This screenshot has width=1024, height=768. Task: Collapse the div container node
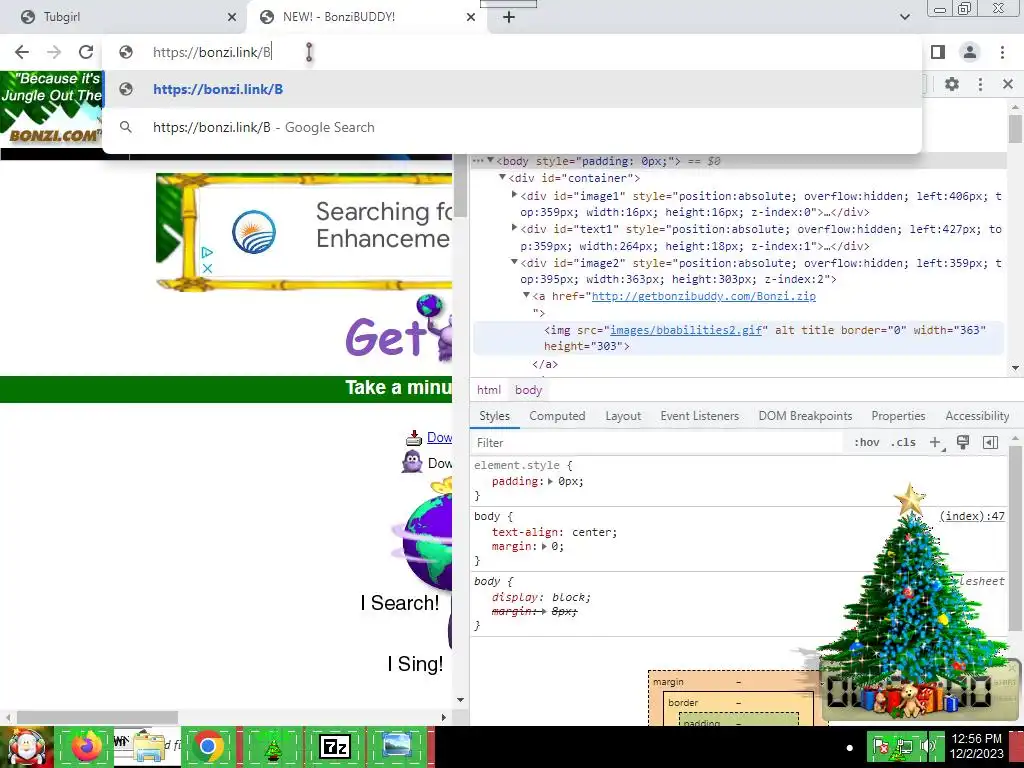502,177
